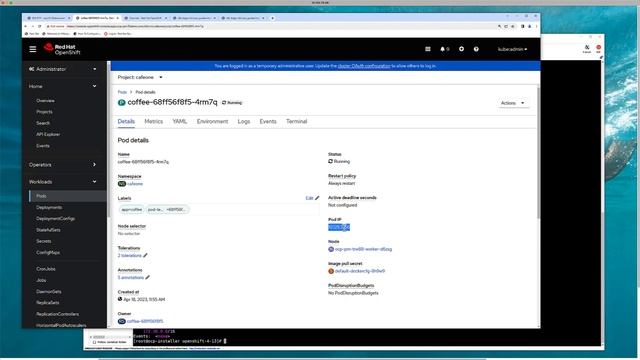Open ConfigMaps in the sidebar
Screen dimensions: 640x360
coord(48,252)
